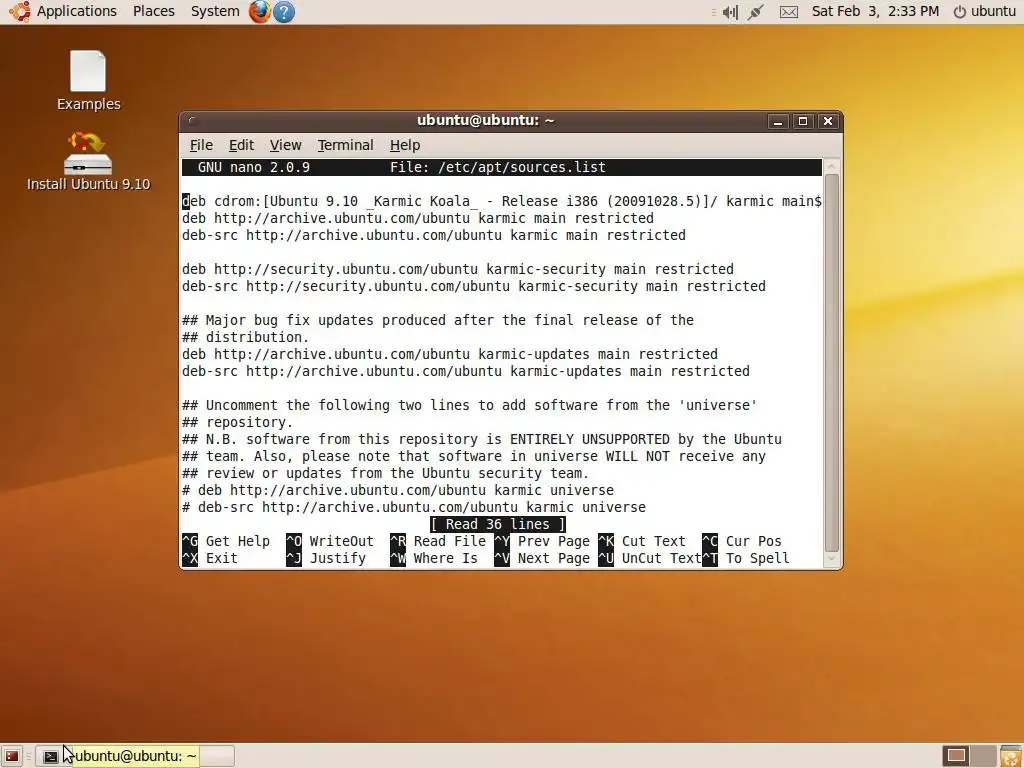
Task: Click the mail envelope indicator
Action: (x=789, y=12)
